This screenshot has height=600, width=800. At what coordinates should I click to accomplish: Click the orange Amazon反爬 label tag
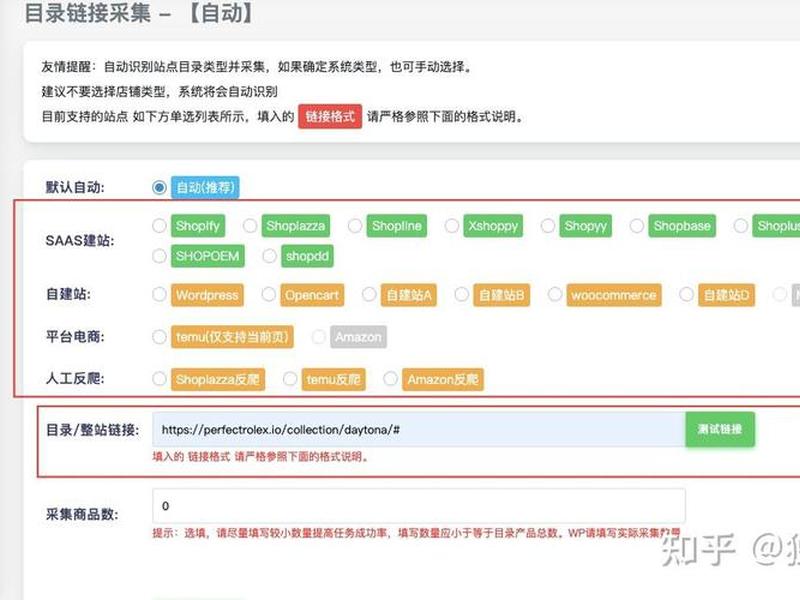443,379
